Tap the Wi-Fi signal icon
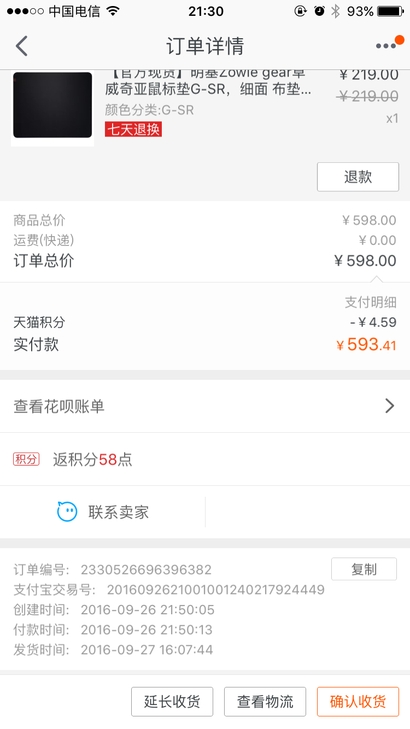Screen dimensions: 410x729 pos(112,11)
